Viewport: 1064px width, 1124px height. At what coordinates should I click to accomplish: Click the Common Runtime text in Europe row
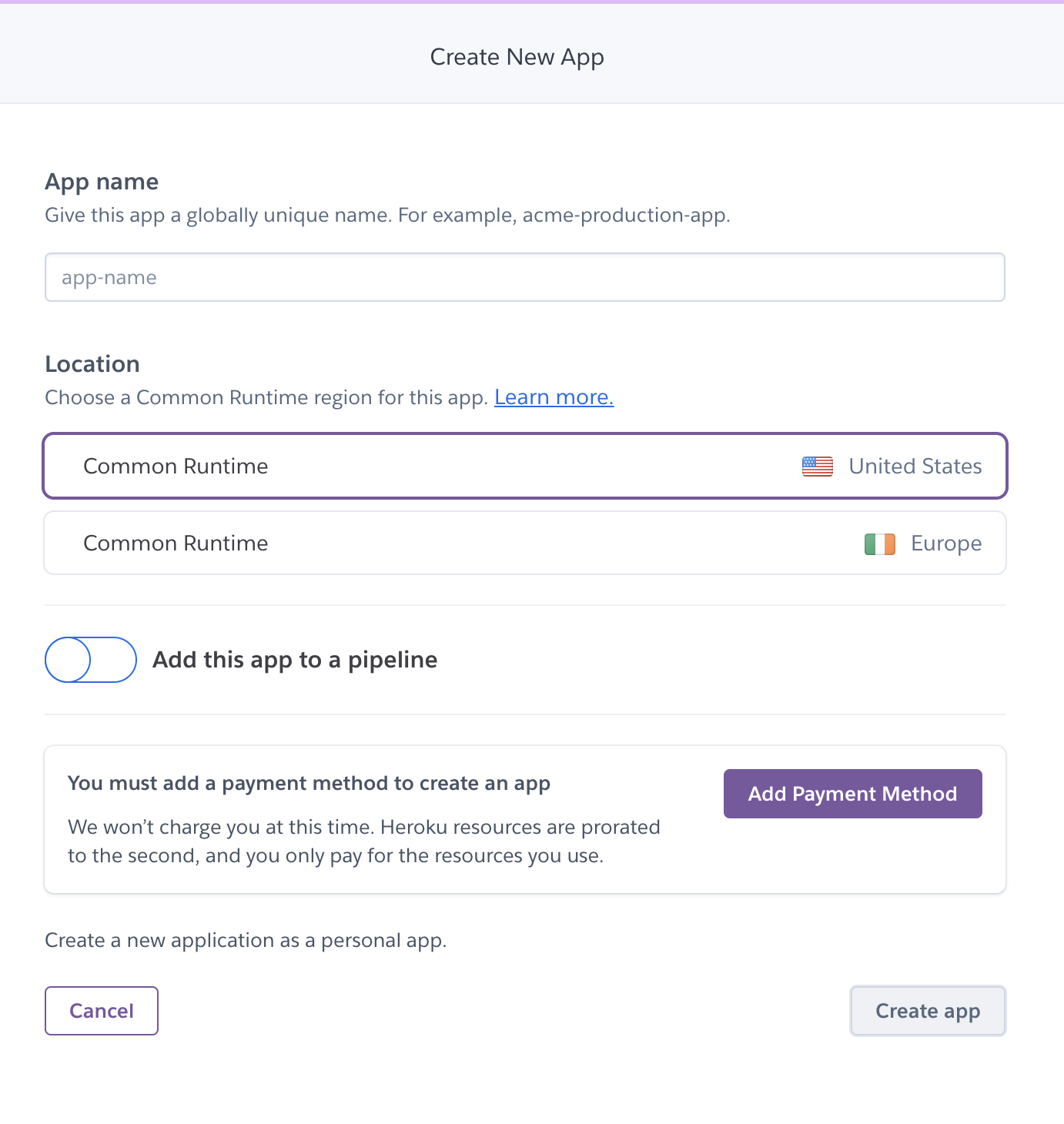tap(176, 544)
